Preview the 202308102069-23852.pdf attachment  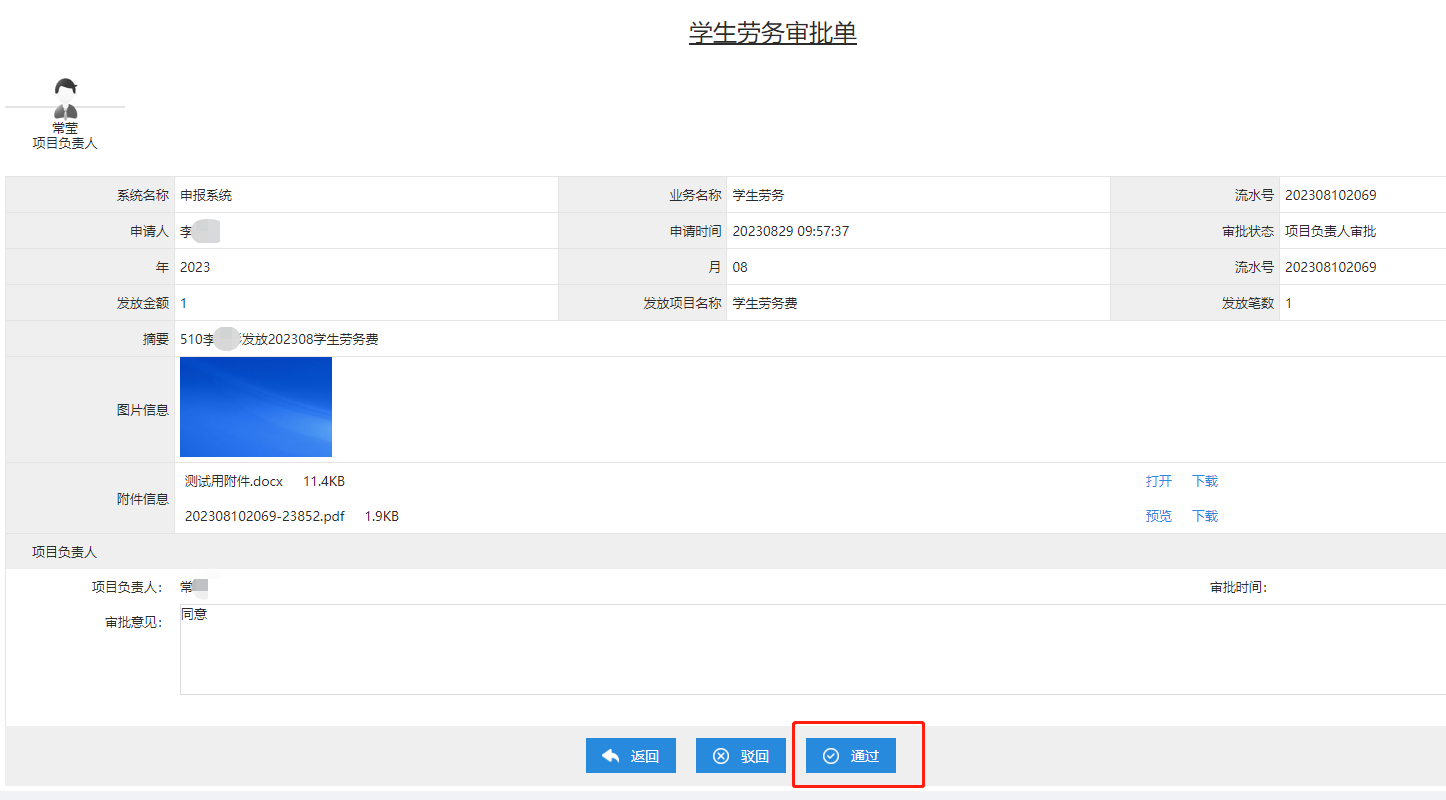click(x=1158, y=516)
